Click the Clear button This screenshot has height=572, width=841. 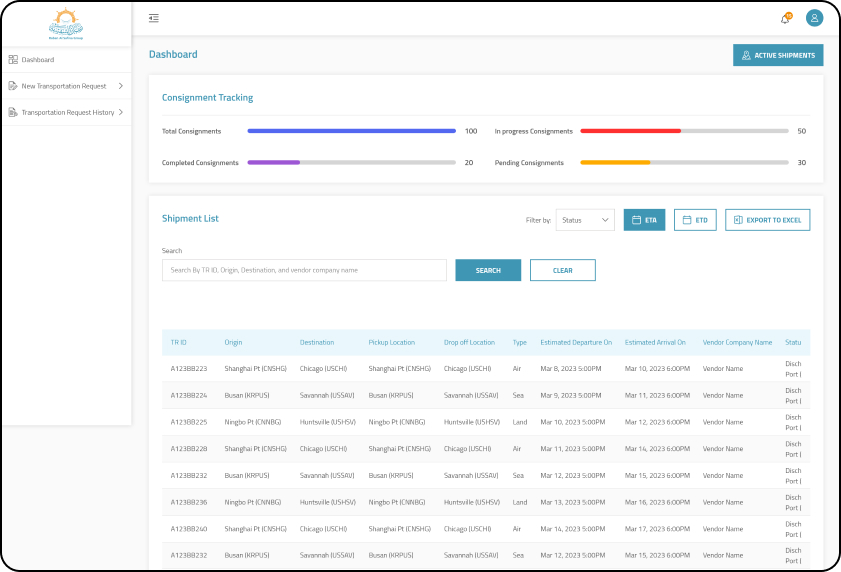coord(562,270)
